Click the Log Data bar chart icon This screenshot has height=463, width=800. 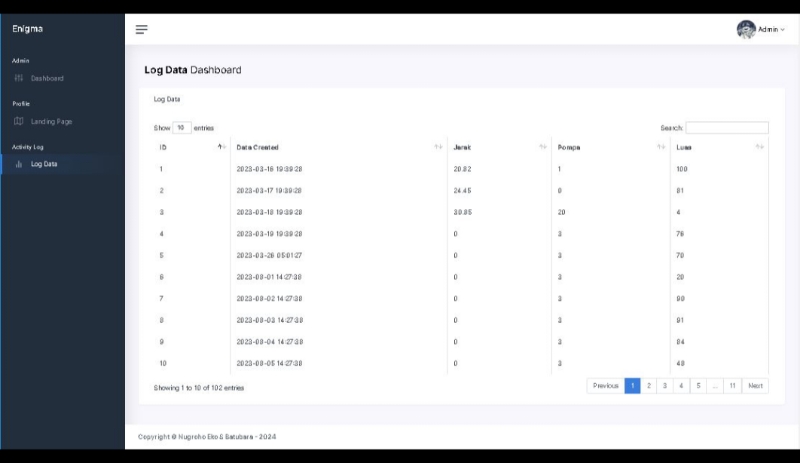coord(19,164)
